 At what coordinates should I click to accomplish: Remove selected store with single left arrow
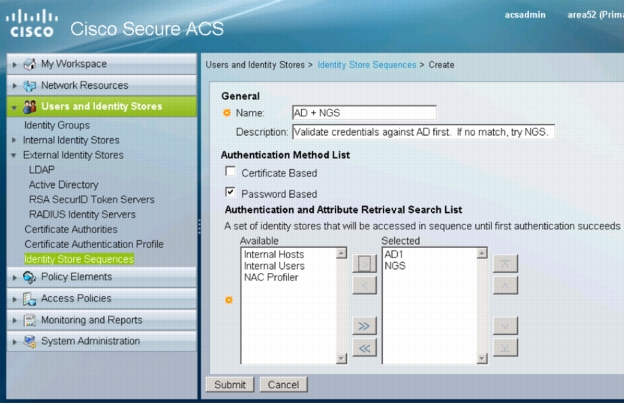(364, 285)
